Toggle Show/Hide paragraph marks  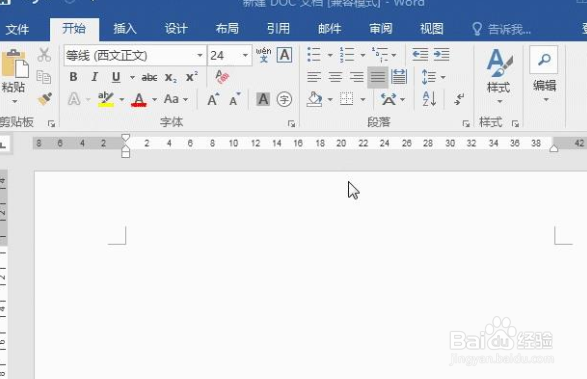[459, 99]
